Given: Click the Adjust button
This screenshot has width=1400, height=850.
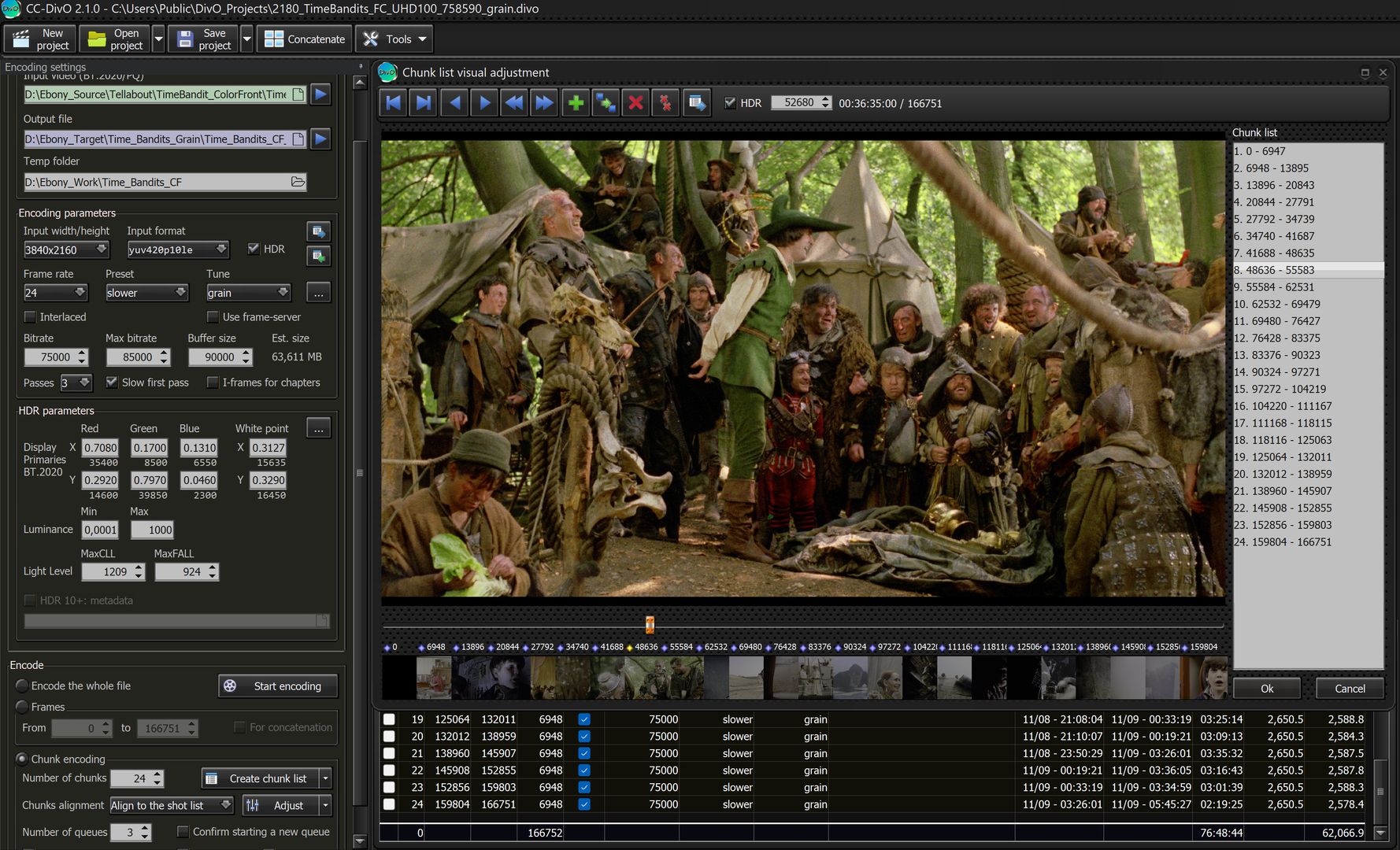Looking at the screenshot, I should (x=280, y=805).
